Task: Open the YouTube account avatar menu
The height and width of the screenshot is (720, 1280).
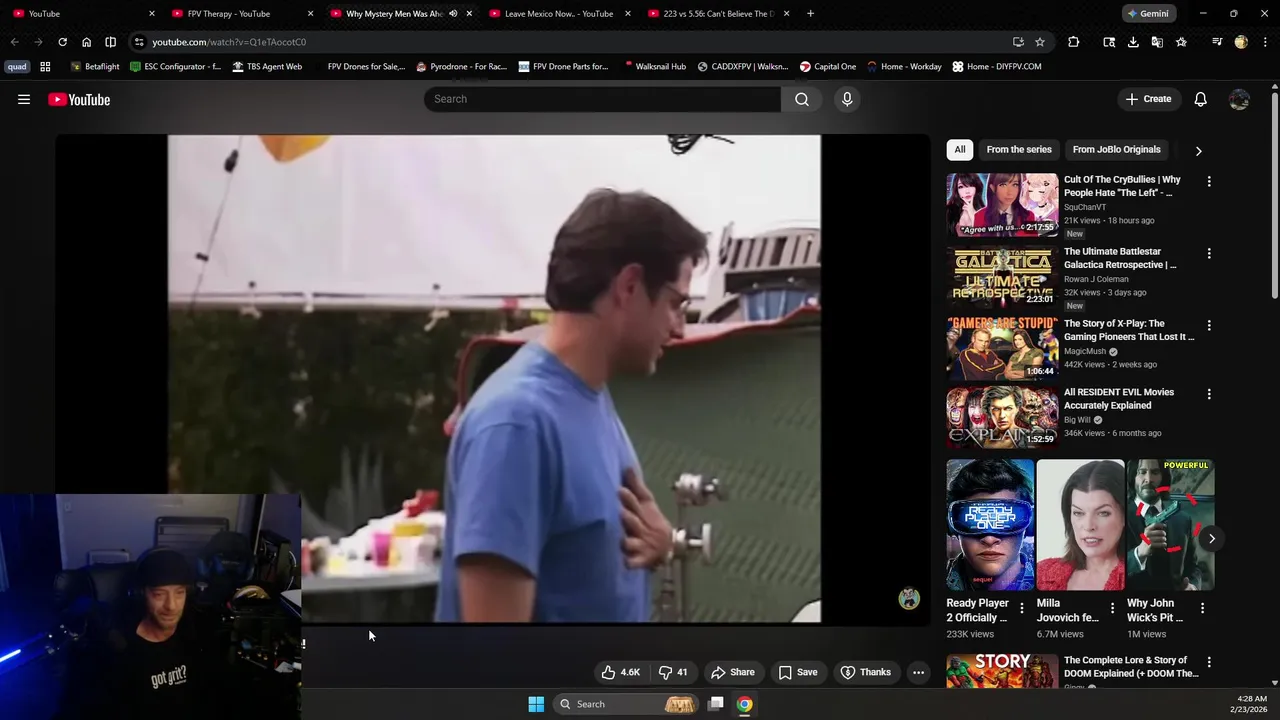Action: click(1239, 99)
